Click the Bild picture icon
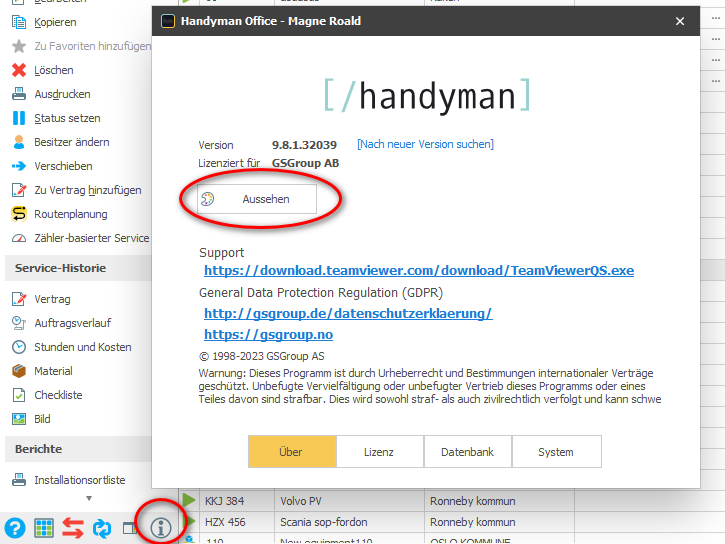 [19, 419]
